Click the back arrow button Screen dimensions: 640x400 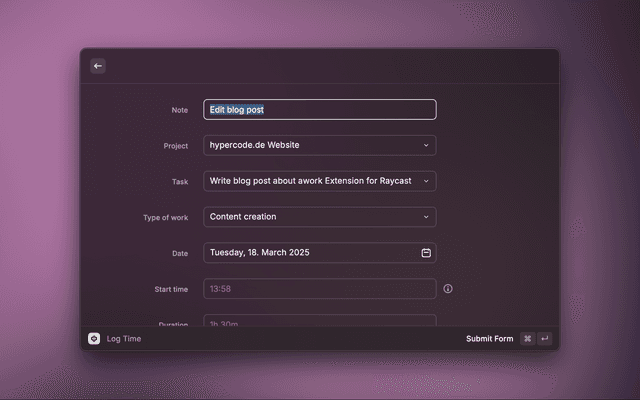(x=98, y=66)
